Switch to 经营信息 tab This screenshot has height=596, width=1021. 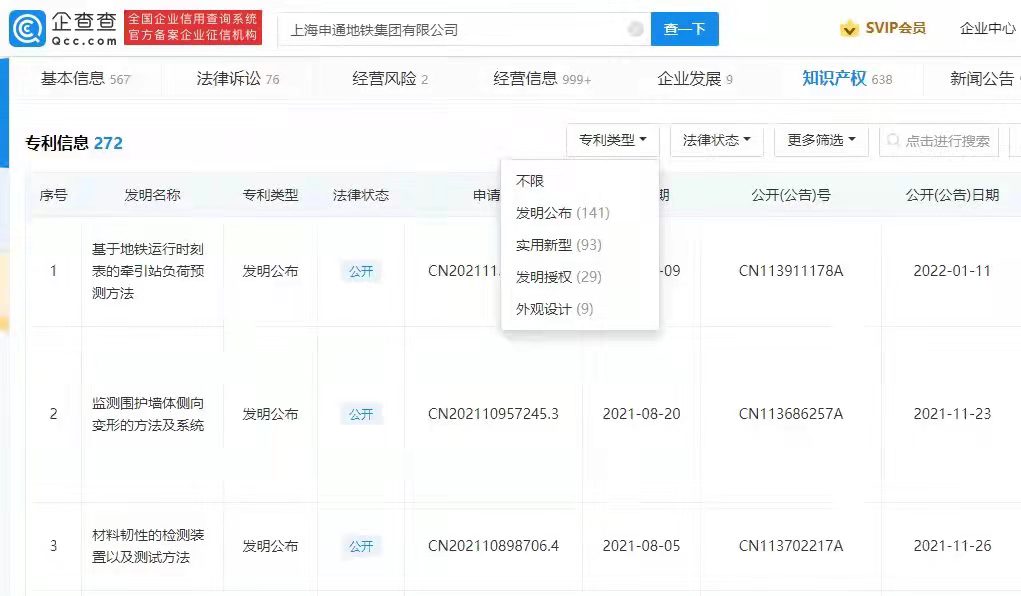click(542, 79)
